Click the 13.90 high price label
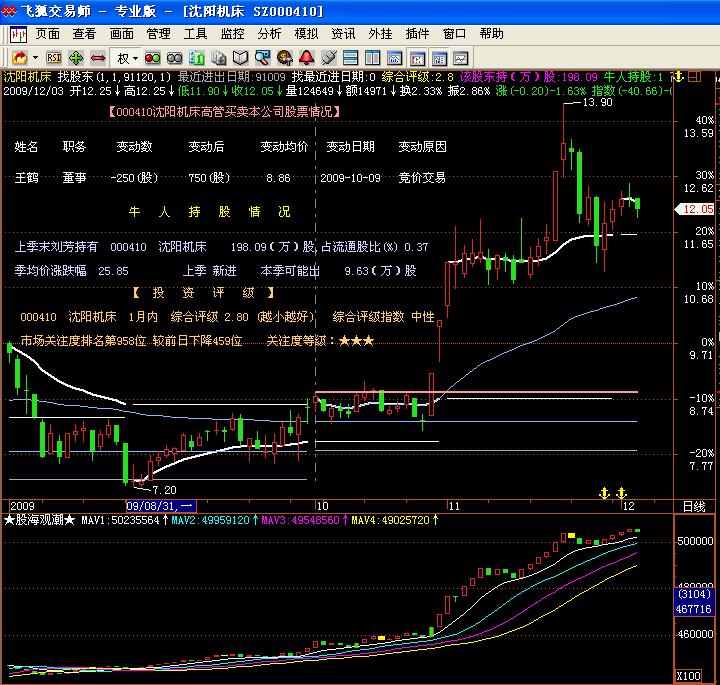Screen dimensions: 720x685 click(597, 102)
